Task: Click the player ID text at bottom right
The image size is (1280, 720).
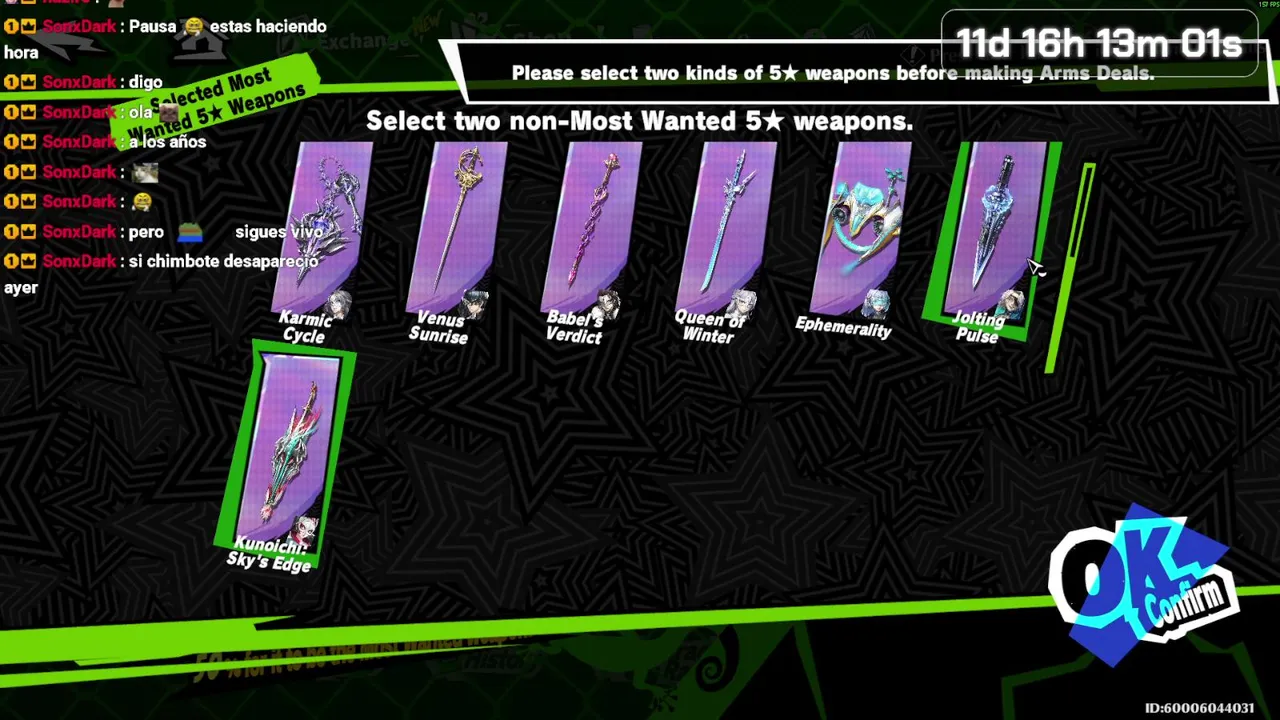Action: pos(1200,708)
